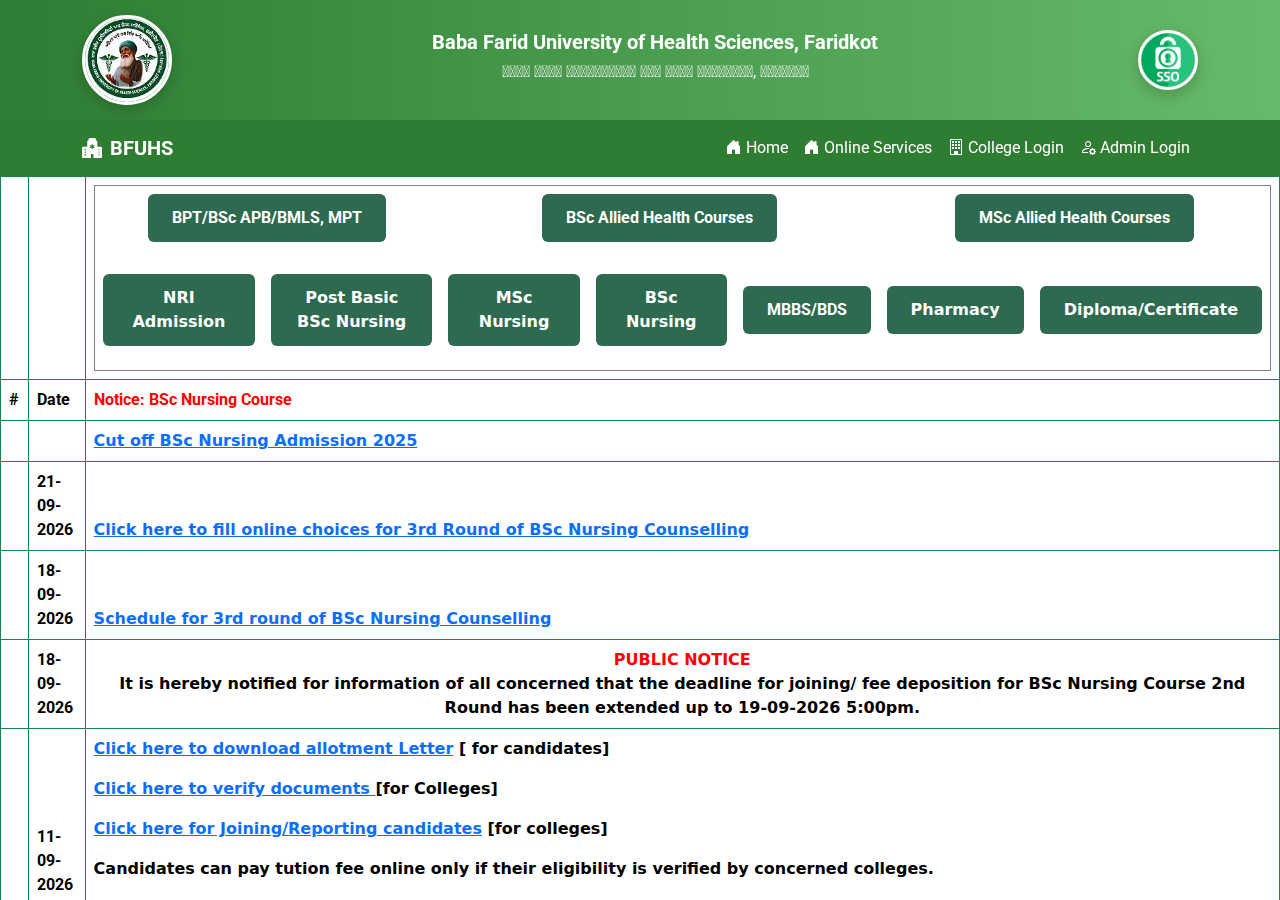Click the Admin Login person icon

(1088, 147)
